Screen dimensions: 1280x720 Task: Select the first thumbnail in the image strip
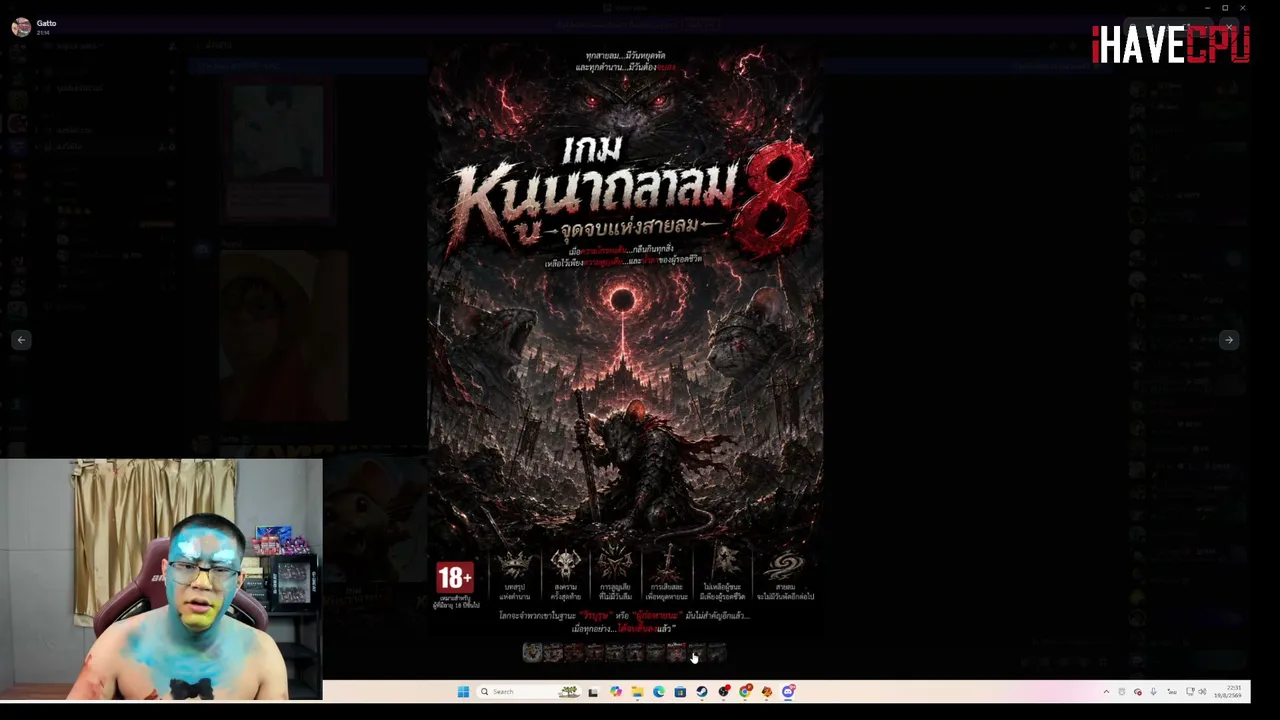tap(532, 653)
